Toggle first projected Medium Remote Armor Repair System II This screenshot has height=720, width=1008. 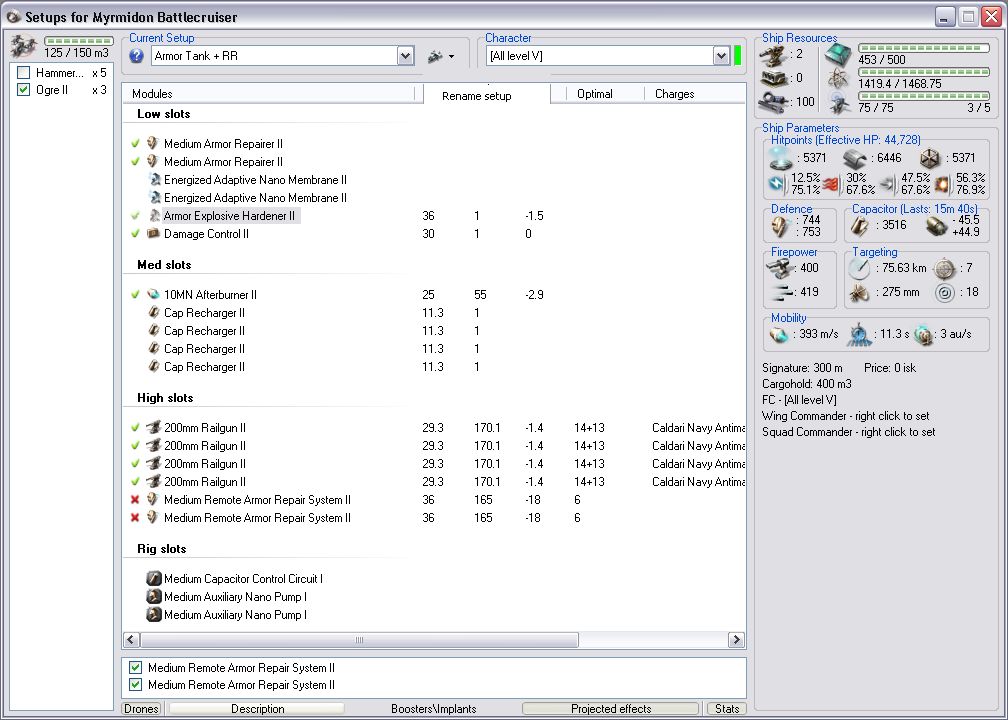(x=136, y=668)
